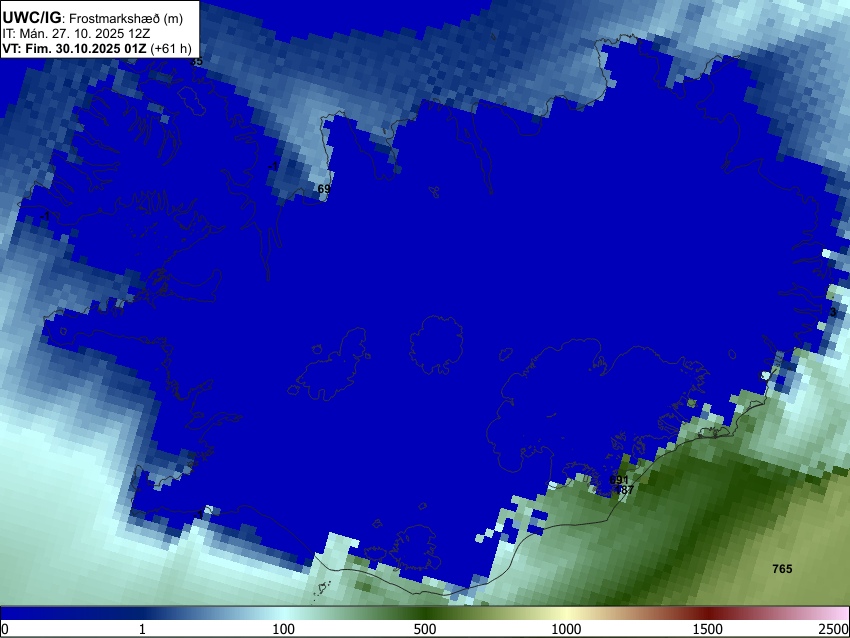Click the pale yellow section of the colour scale
Viewport: 850px width, 638px height.
click(x=566, y=614)
